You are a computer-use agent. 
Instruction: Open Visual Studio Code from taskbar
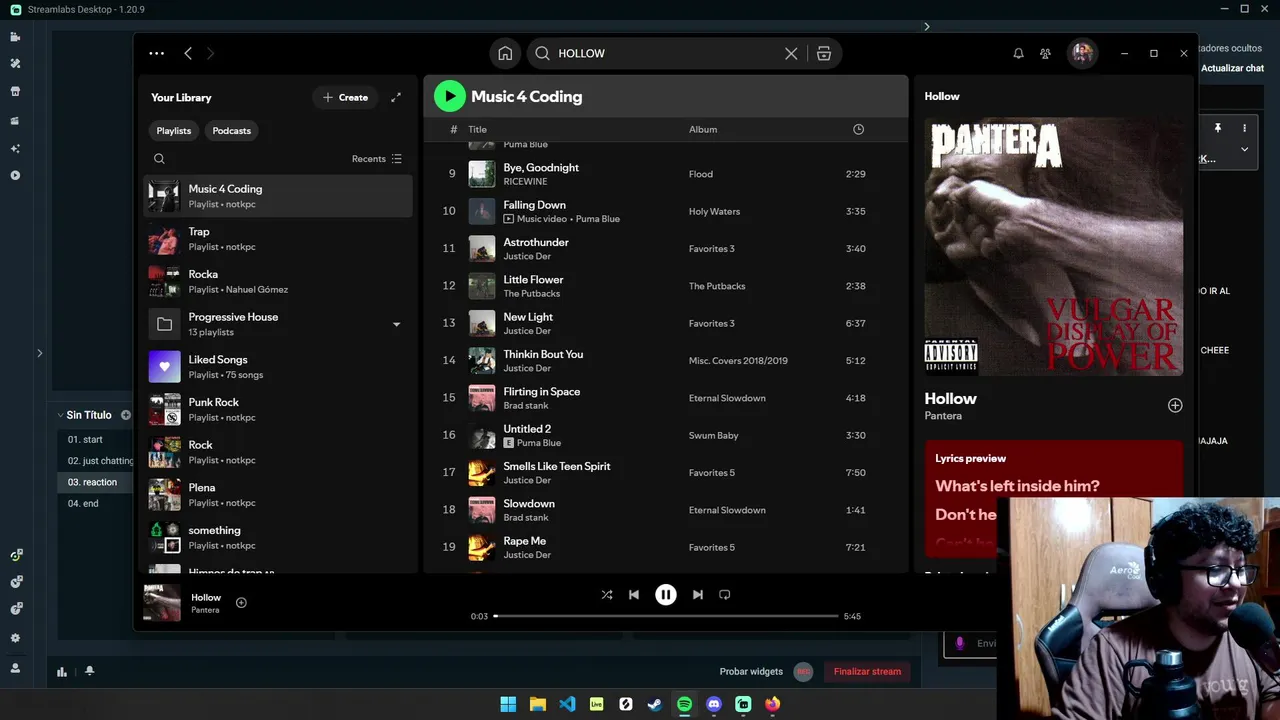(567, 704)
